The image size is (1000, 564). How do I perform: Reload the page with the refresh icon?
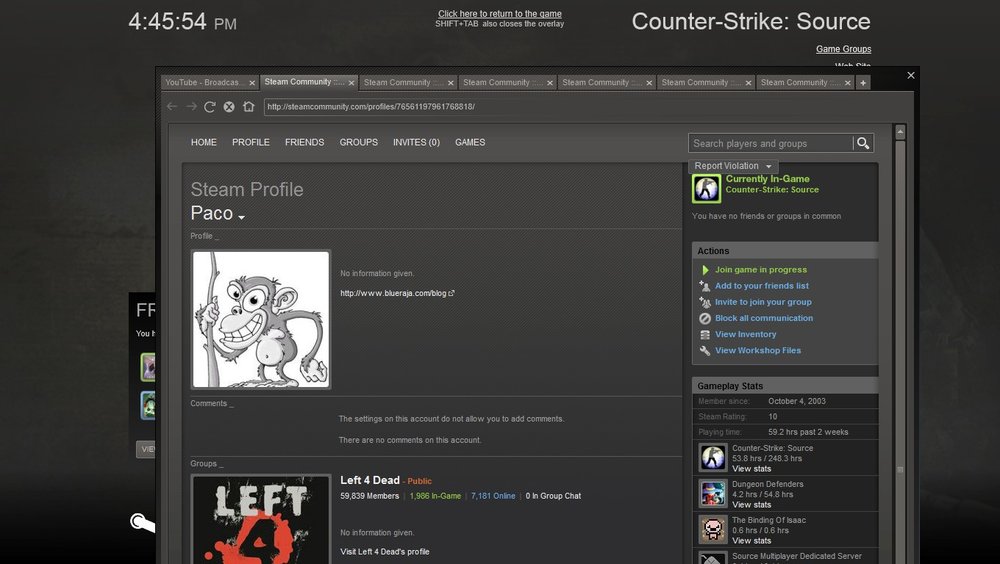pyautogui.click(x=209, y=107)
